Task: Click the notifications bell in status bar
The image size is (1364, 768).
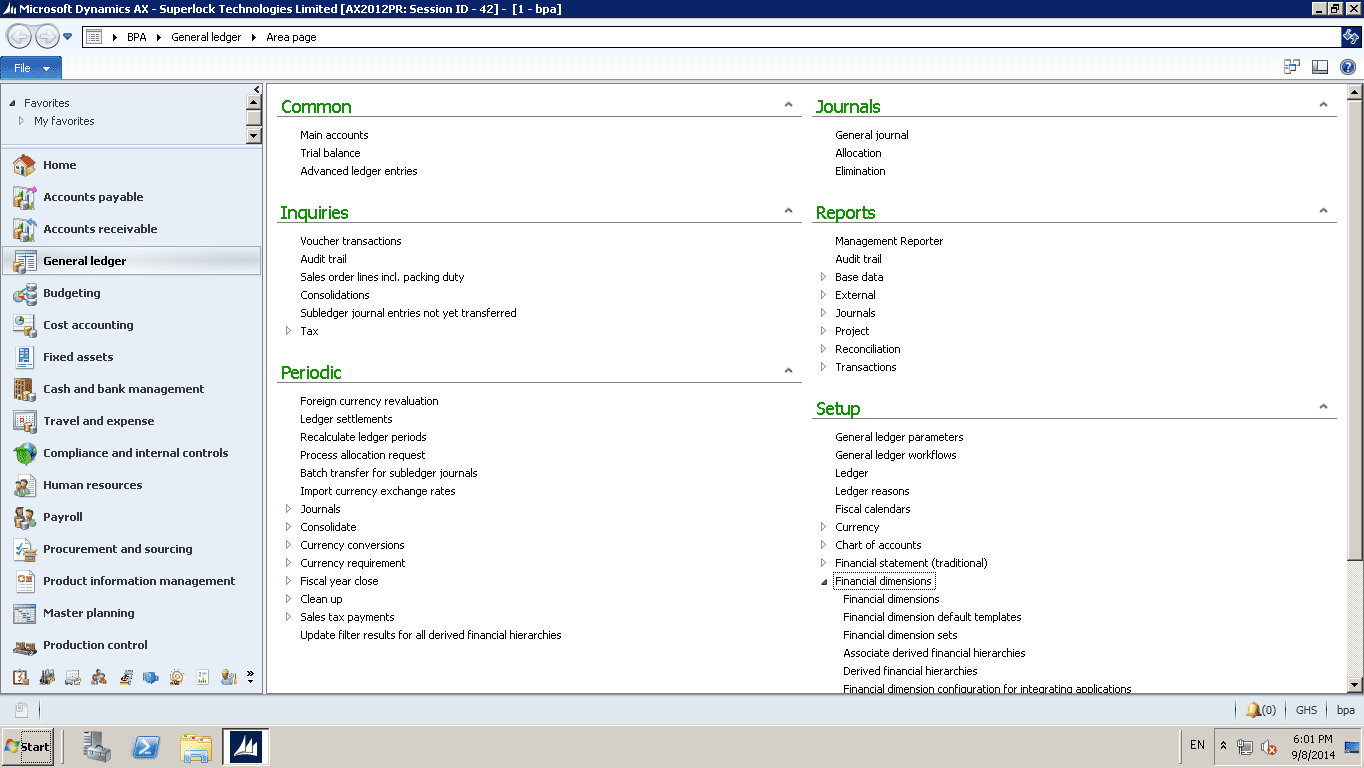Action: (1253, 710)
